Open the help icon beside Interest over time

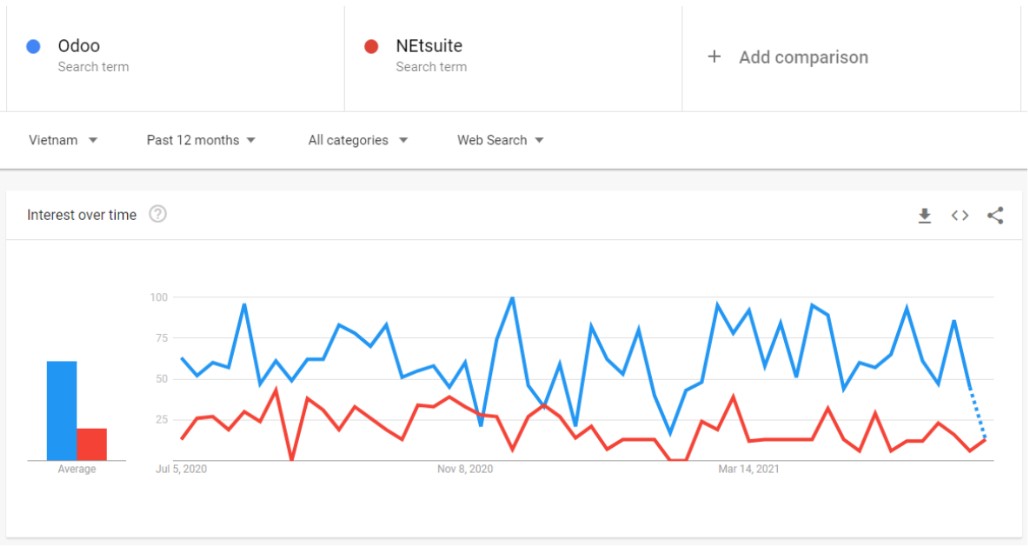(x=157, y=214)
